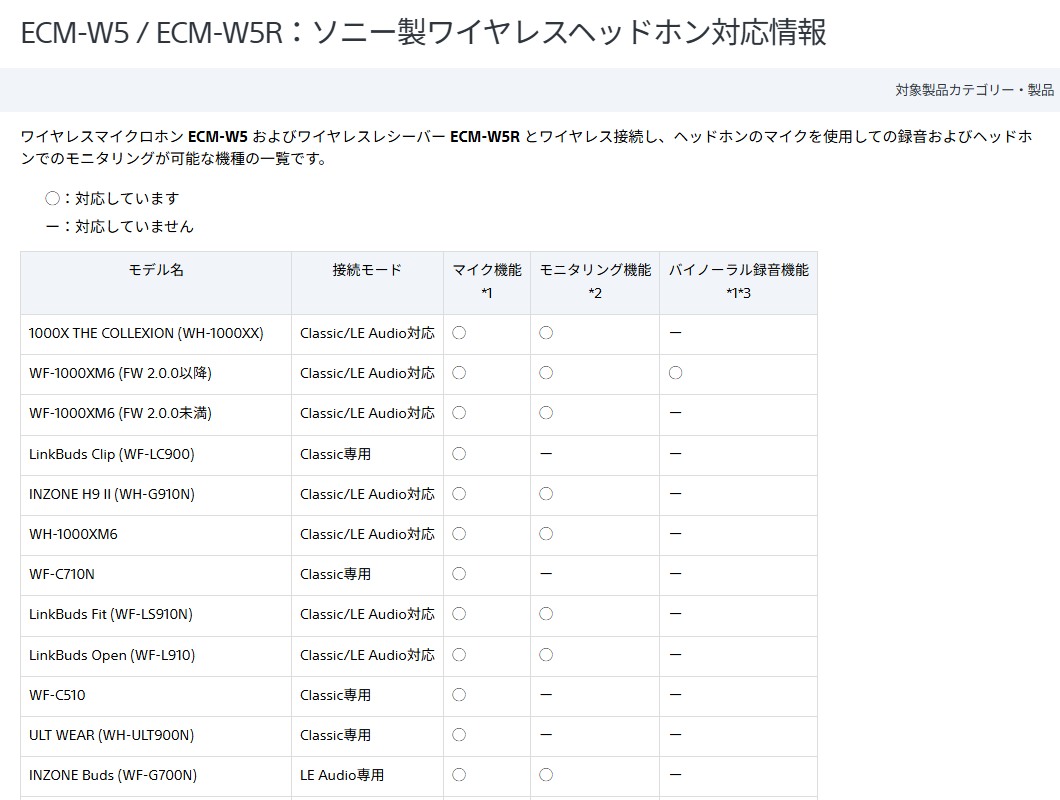Click binaural circle mark for WF-1000XM6 FW 2.0.0以降
Screen dimensions: 1060x800
(x=675, y=373)
